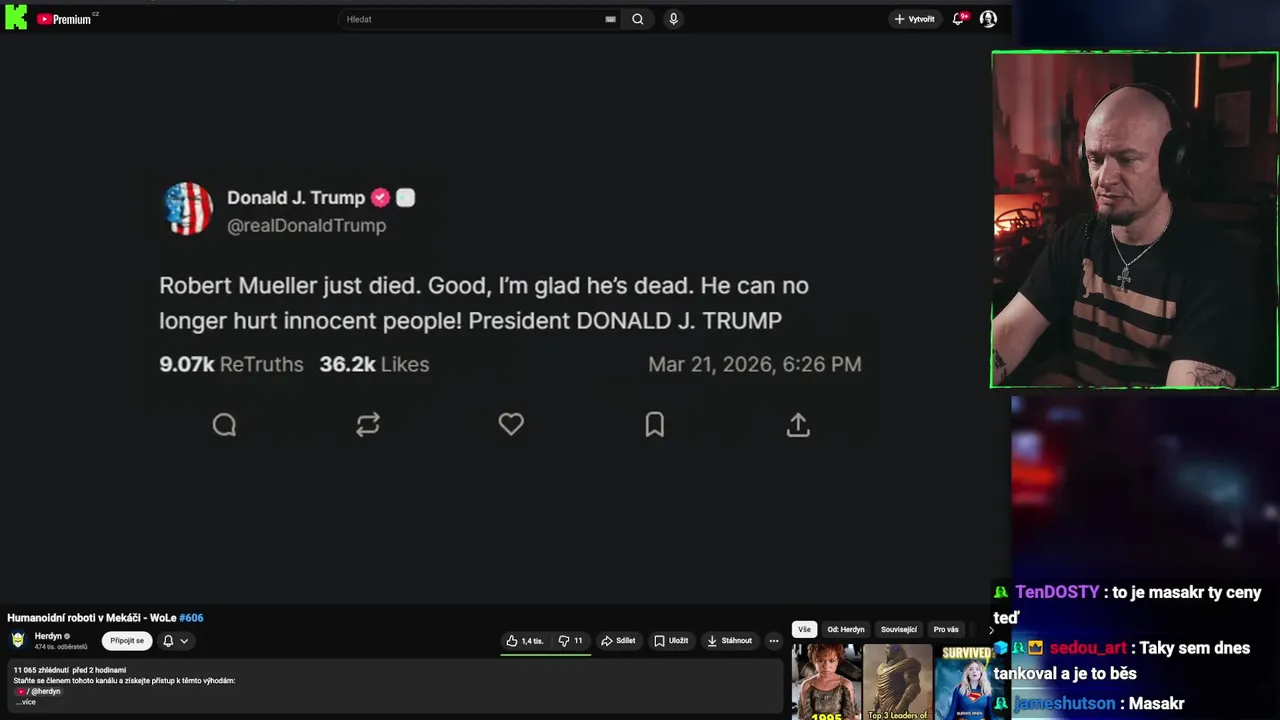The image size is (1280, 720).
Task: Open the YouTube Premium home logo
Action: point(64,19)
